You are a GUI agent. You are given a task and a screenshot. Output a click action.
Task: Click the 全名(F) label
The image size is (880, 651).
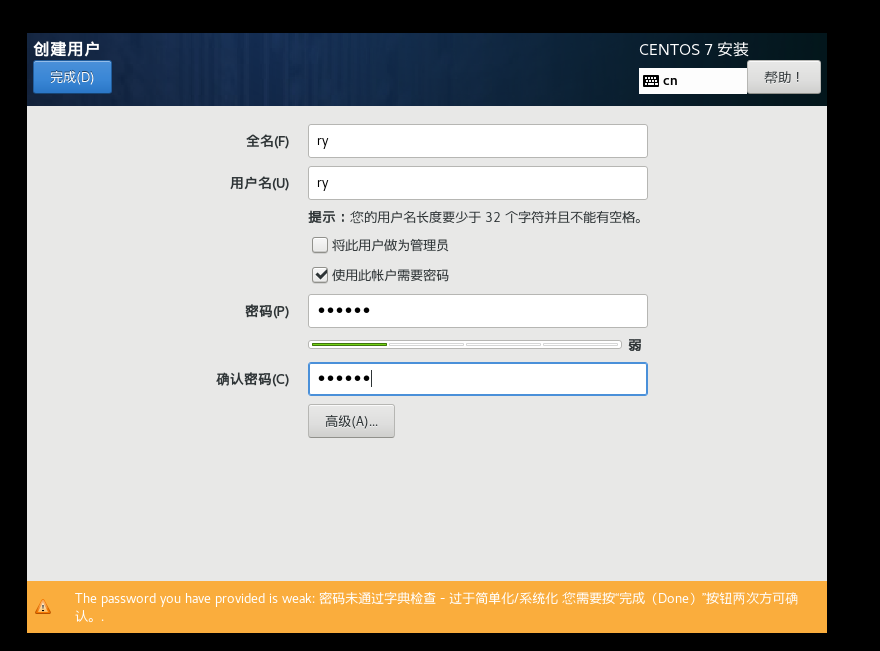[x=268, y=141]
